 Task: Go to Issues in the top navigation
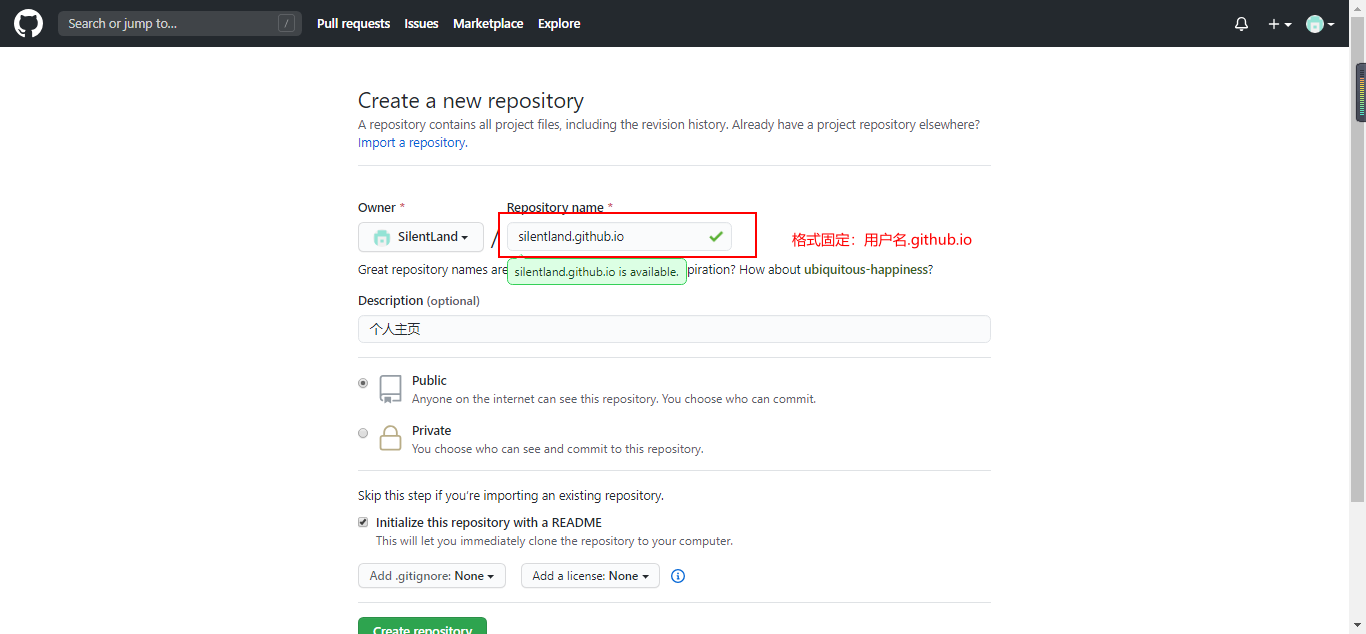click(421, 24)
